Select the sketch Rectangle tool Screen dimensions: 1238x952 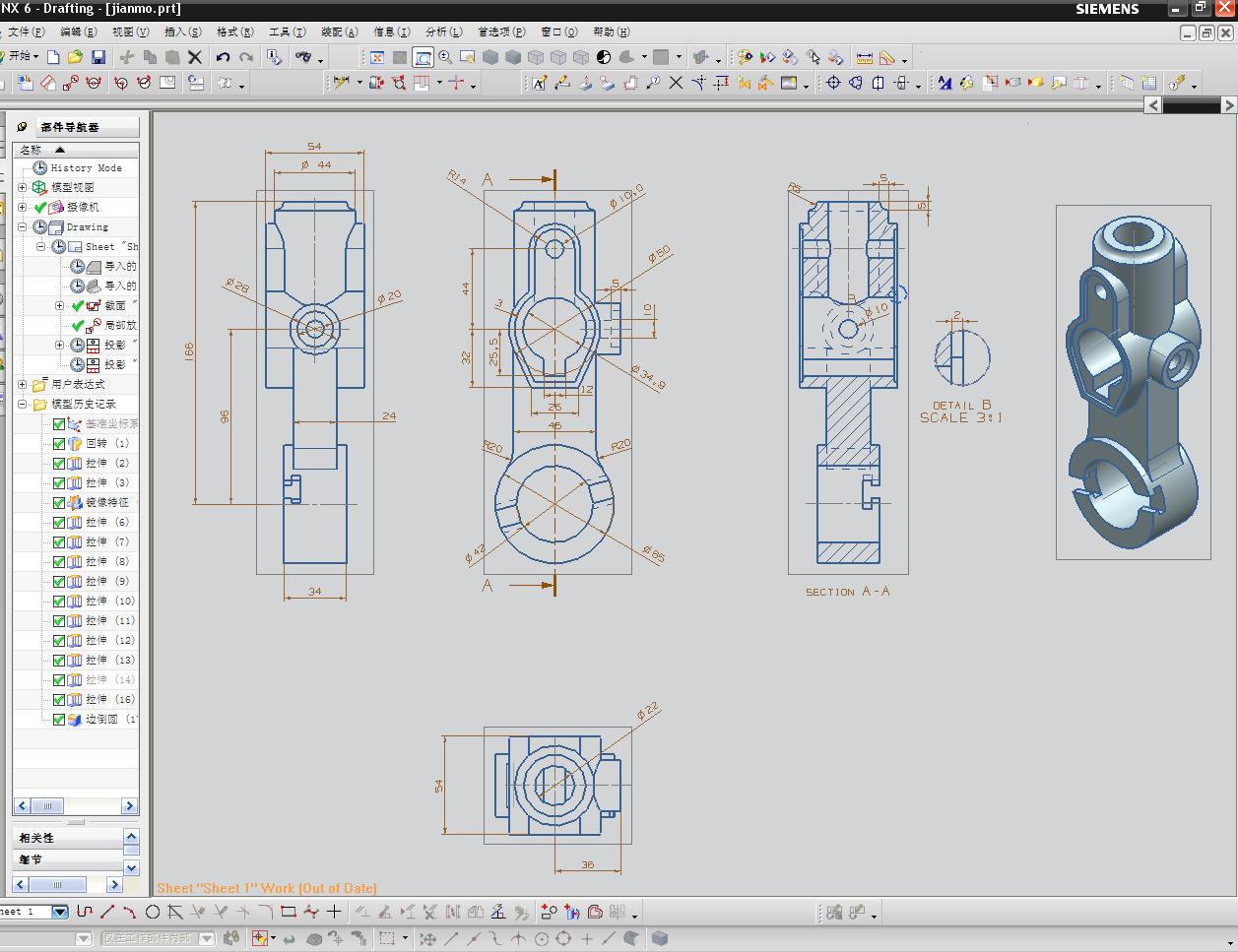288,912
